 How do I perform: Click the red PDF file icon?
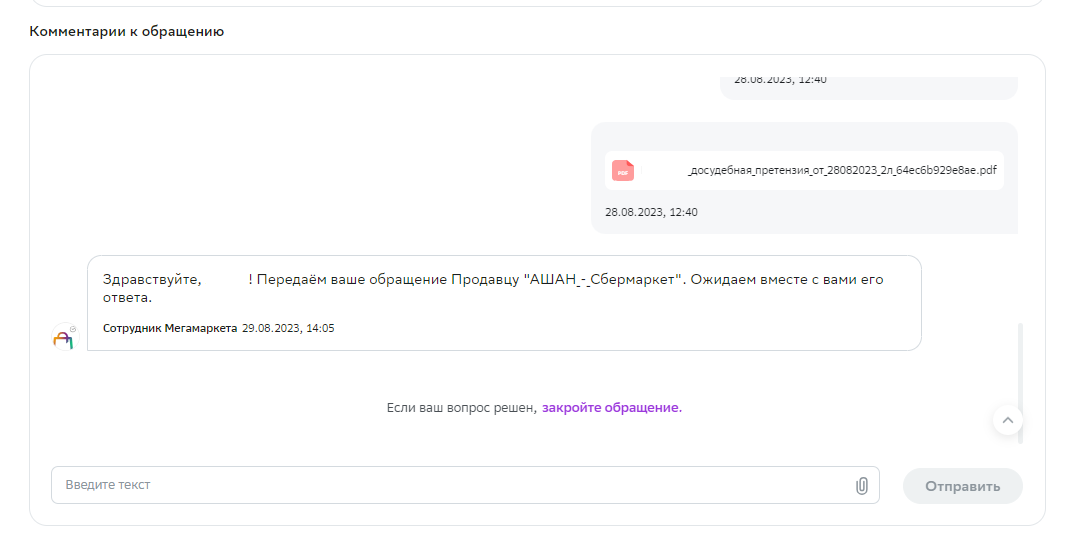tap(623, 171)
